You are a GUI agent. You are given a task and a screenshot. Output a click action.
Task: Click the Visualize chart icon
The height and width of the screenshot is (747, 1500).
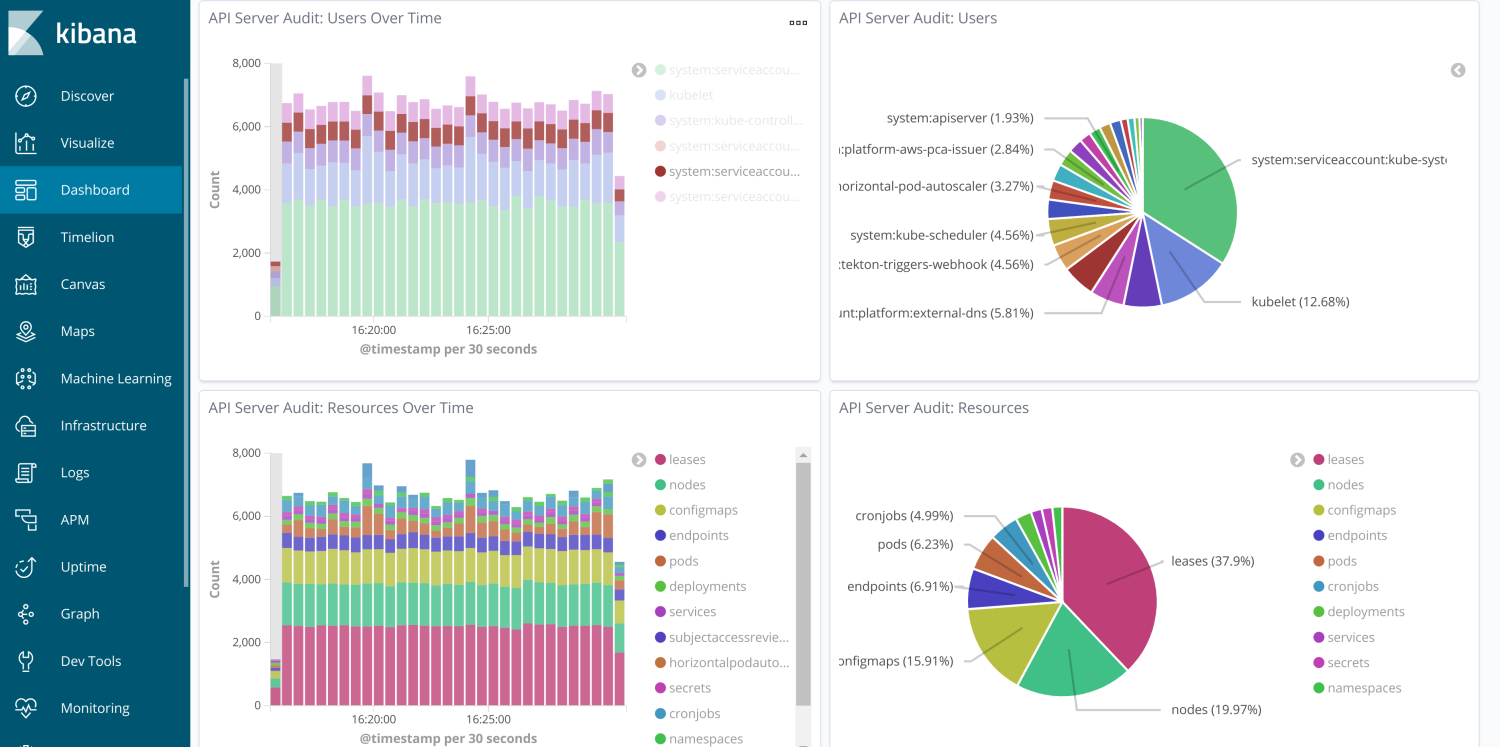[26, 143]
